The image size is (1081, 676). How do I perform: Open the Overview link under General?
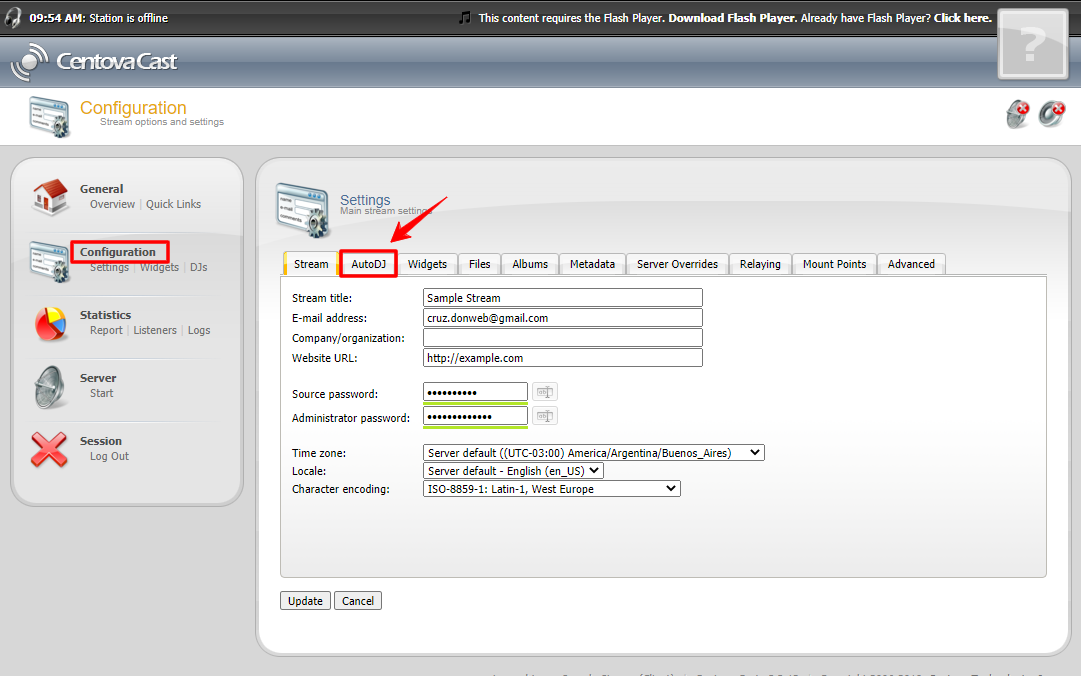[112, 204]
